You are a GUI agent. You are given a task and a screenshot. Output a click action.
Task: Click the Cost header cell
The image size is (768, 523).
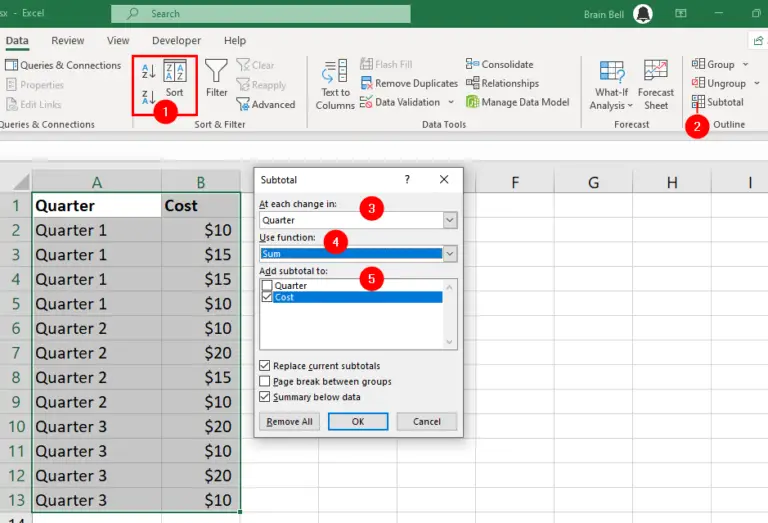pyautogui.click(x=201, y=205)
